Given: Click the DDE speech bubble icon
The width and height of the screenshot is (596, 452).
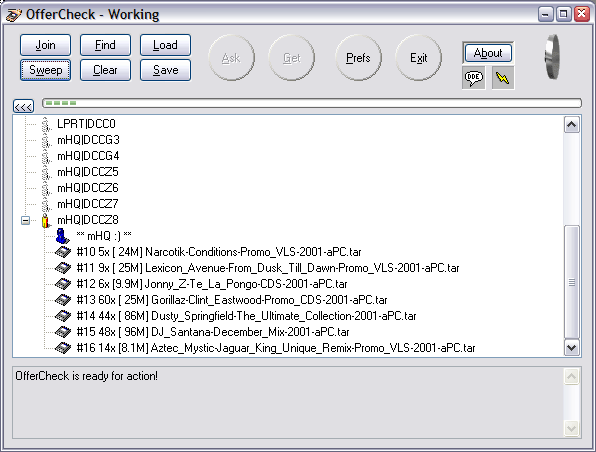Looking at the screenshot, I should (473, 78).
